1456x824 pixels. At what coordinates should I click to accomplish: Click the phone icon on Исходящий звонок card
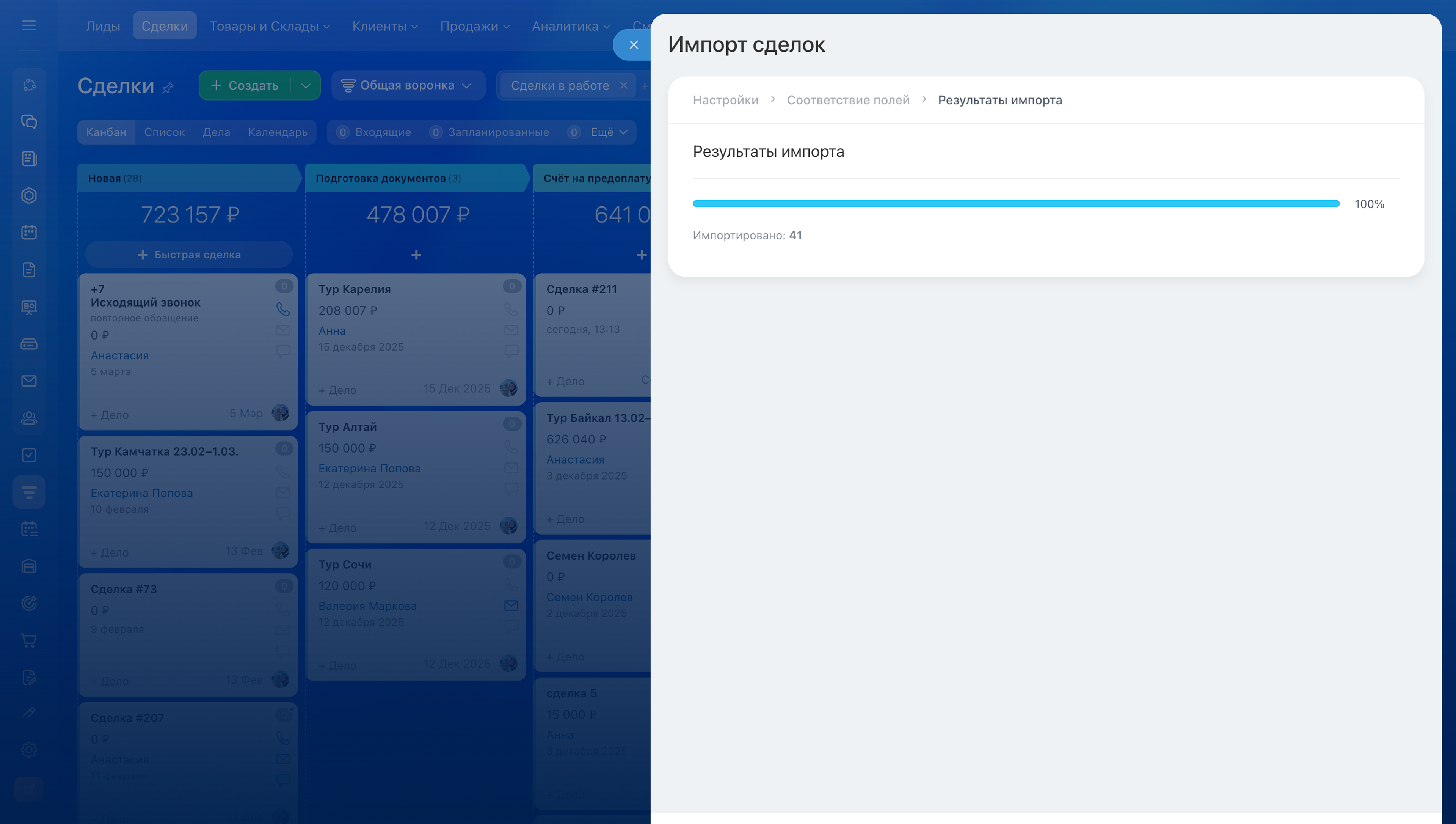[x=283, y=309]
